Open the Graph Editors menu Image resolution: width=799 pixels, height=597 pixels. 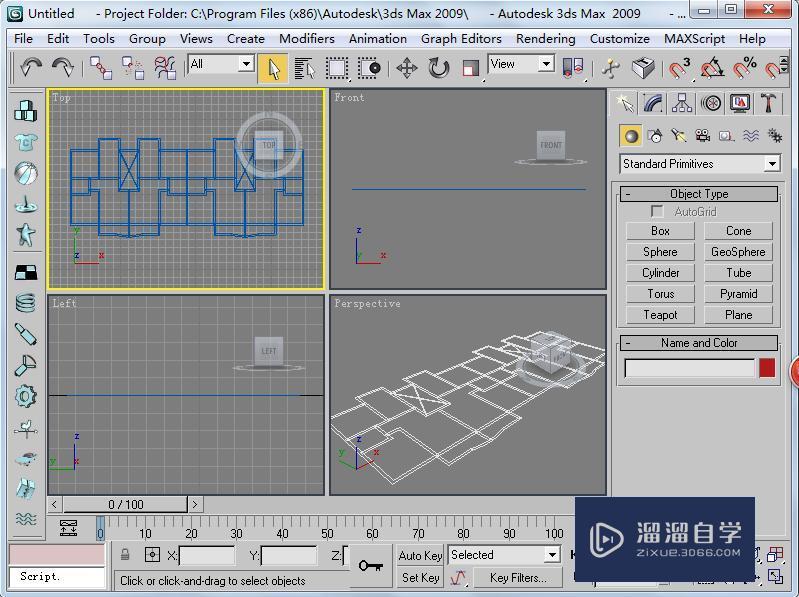point(461,39)
